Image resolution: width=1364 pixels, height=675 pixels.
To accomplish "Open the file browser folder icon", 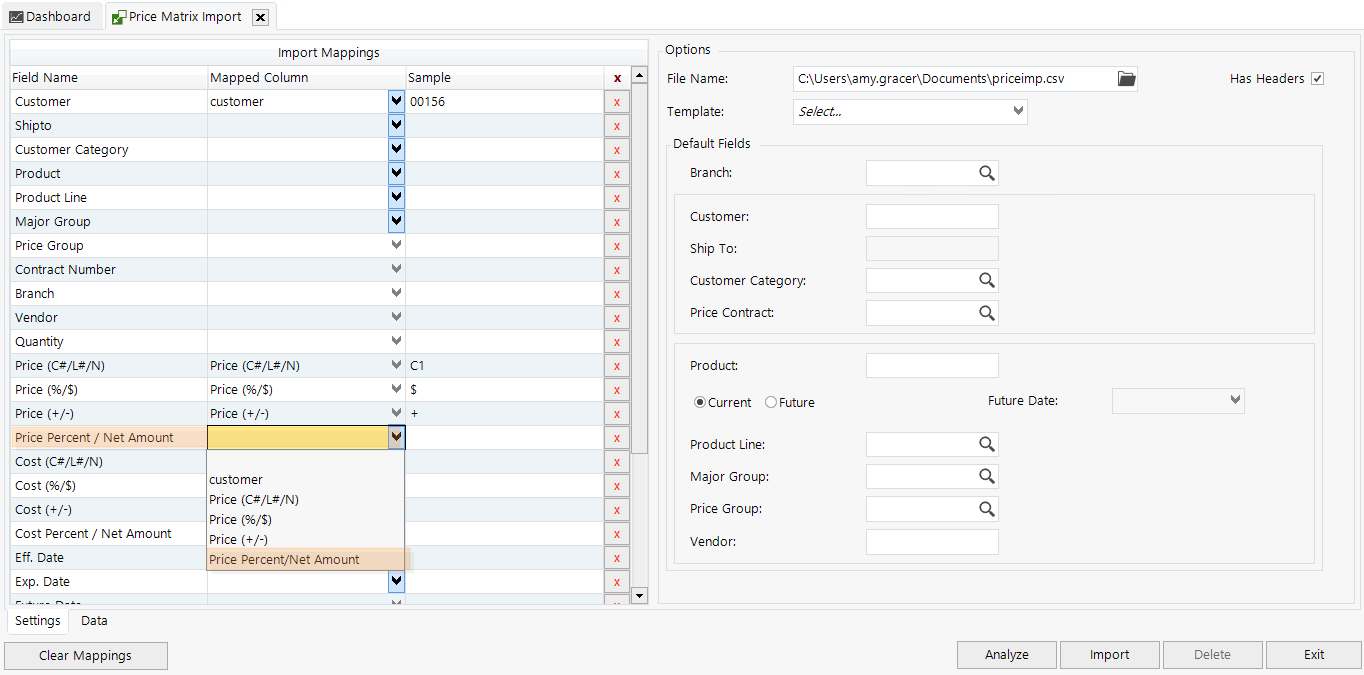I will point(1126,78).
